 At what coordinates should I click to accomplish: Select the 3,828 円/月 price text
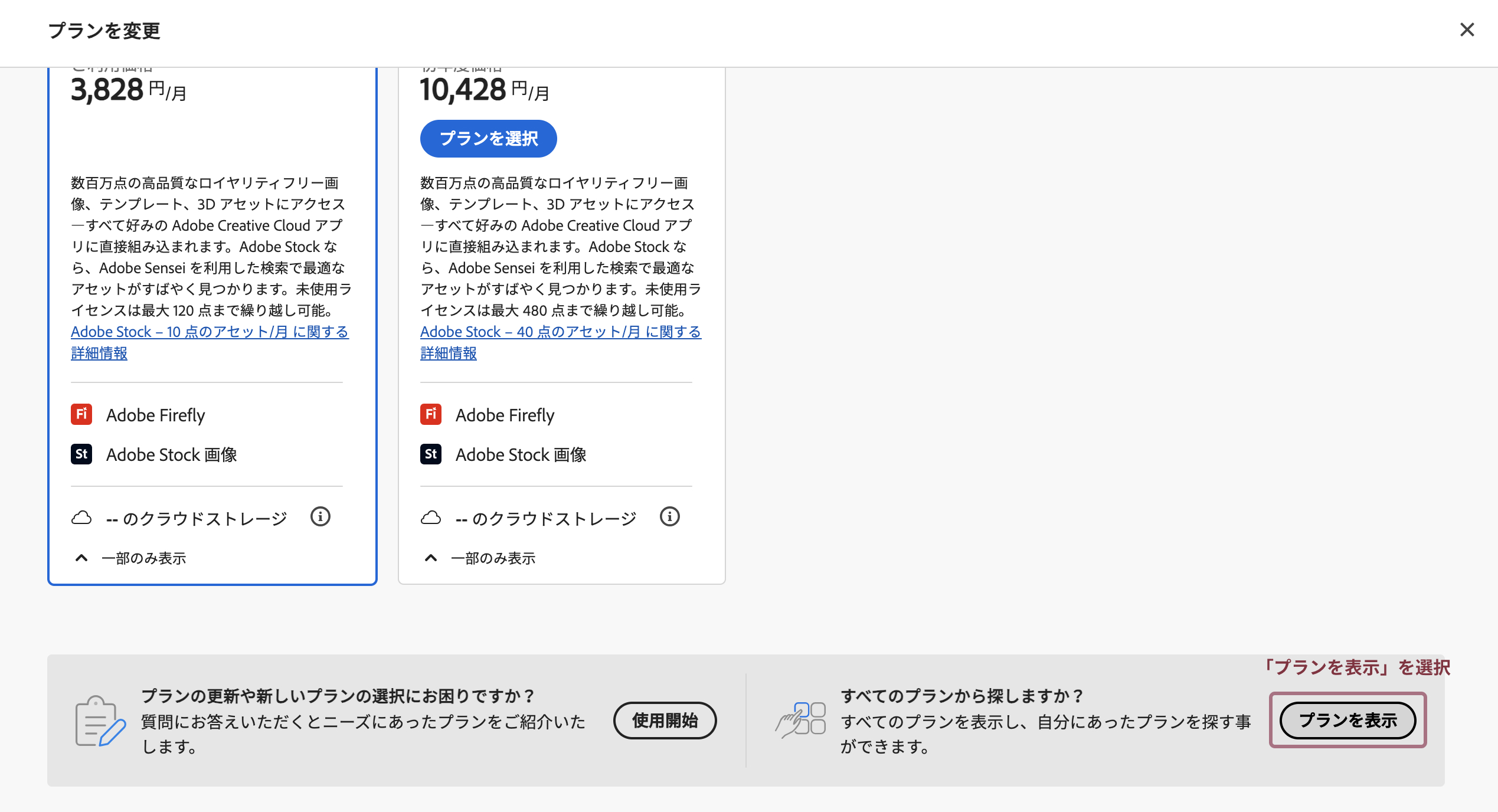point(129,90)
